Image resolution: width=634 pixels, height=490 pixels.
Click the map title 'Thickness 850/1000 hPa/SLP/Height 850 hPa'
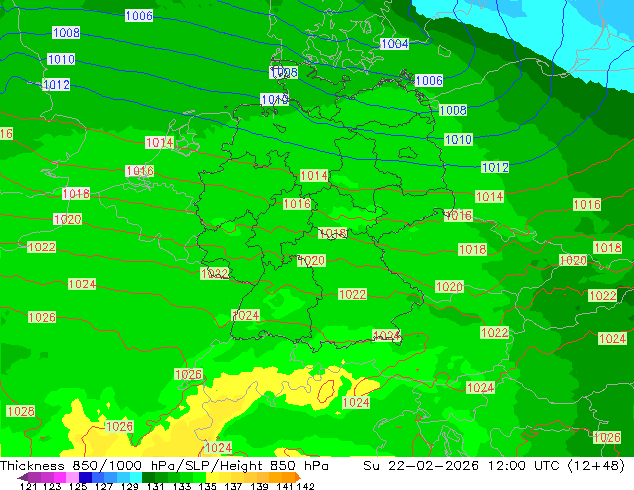tap(164, 466)
